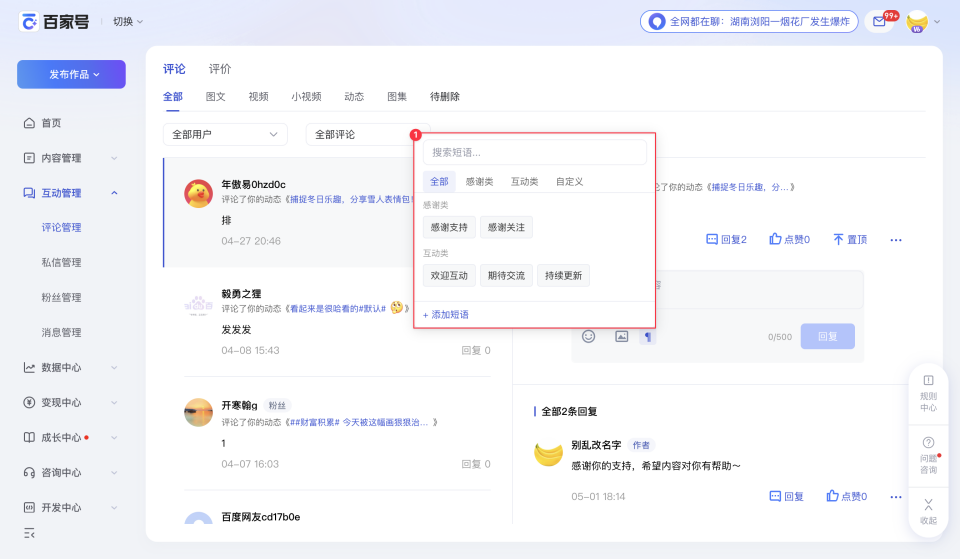This screenshot has height=559, width=960.
Task: Like the comment via 点赞0 thumb
Action: pos(789,239)
